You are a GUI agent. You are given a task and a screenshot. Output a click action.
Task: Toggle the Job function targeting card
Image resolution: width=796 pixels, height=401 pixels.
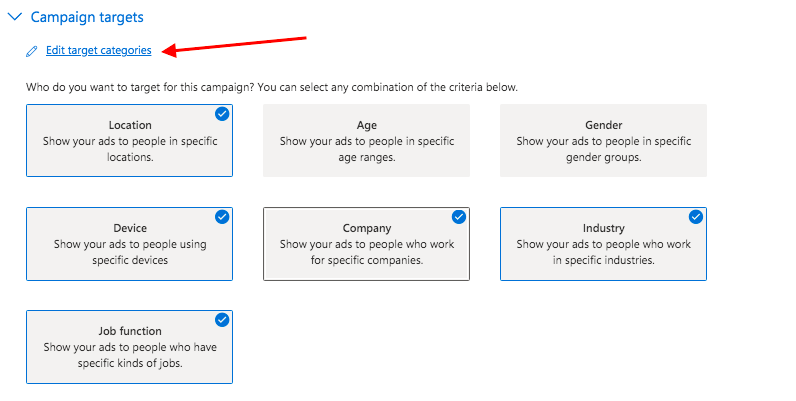(129, 347)
